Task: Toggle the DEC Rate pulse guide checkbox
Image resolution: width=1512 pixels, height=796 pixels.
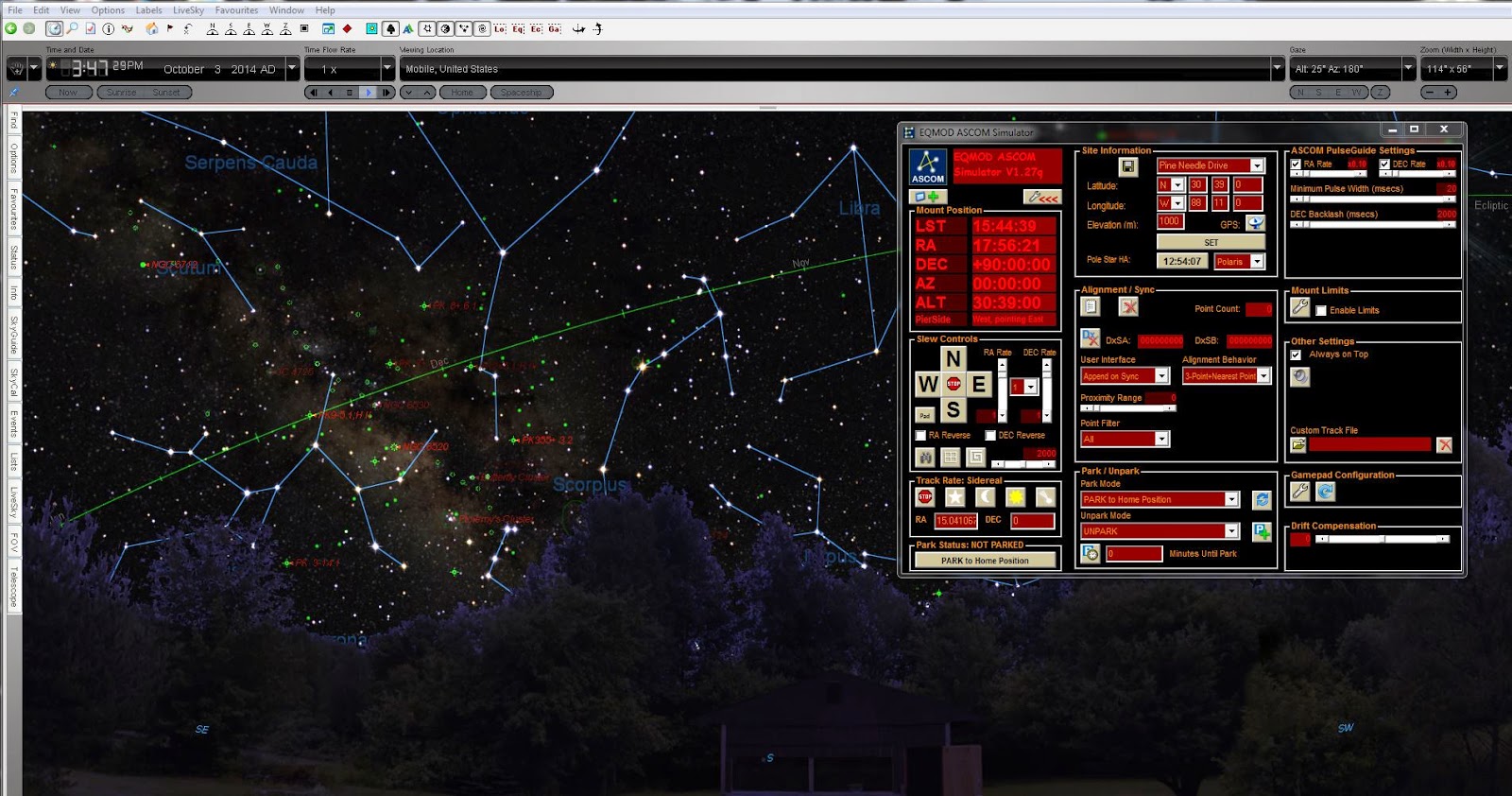Action: click(1384, 164)
